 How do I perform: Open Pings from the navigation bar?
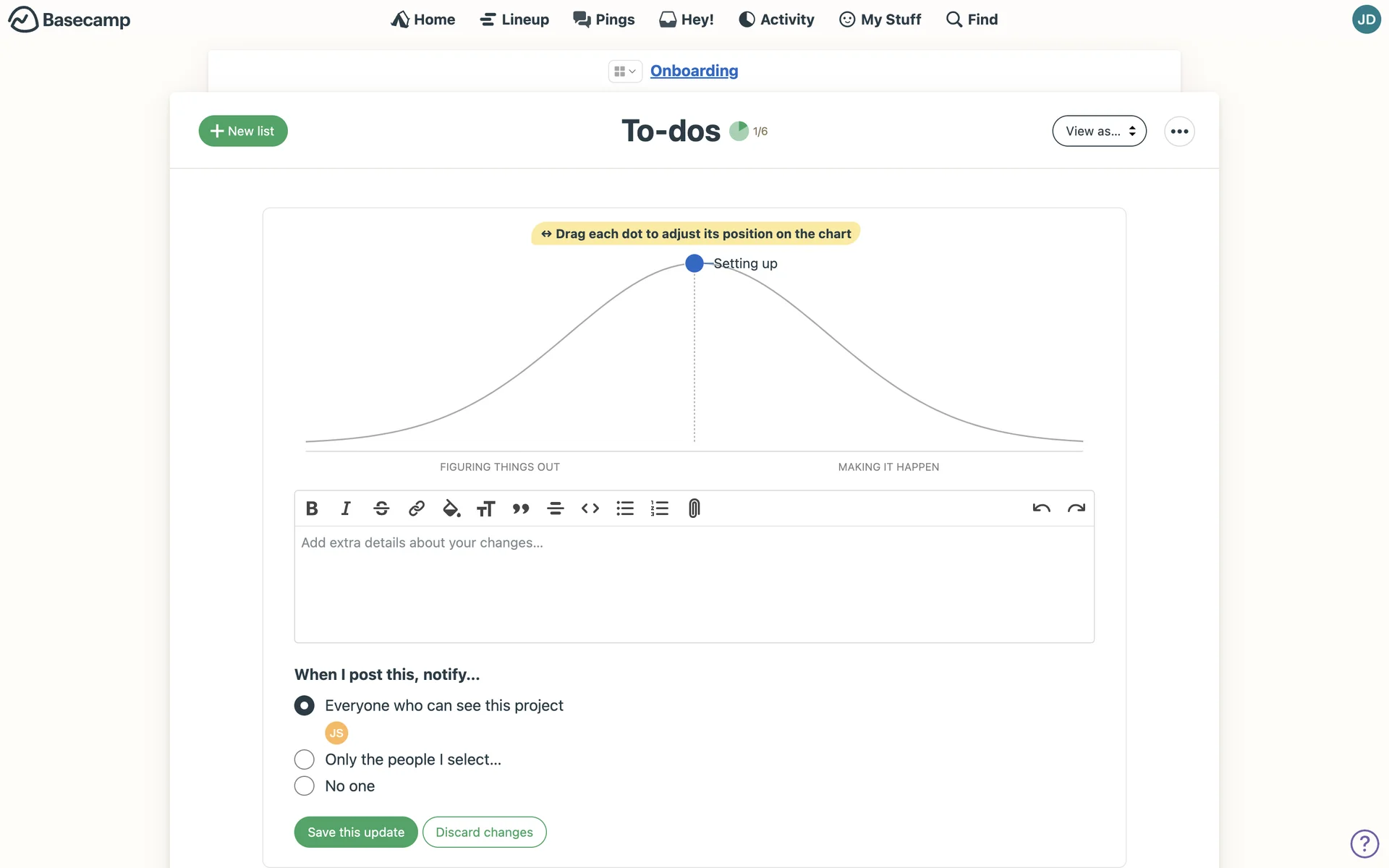[x=603, y=20]
